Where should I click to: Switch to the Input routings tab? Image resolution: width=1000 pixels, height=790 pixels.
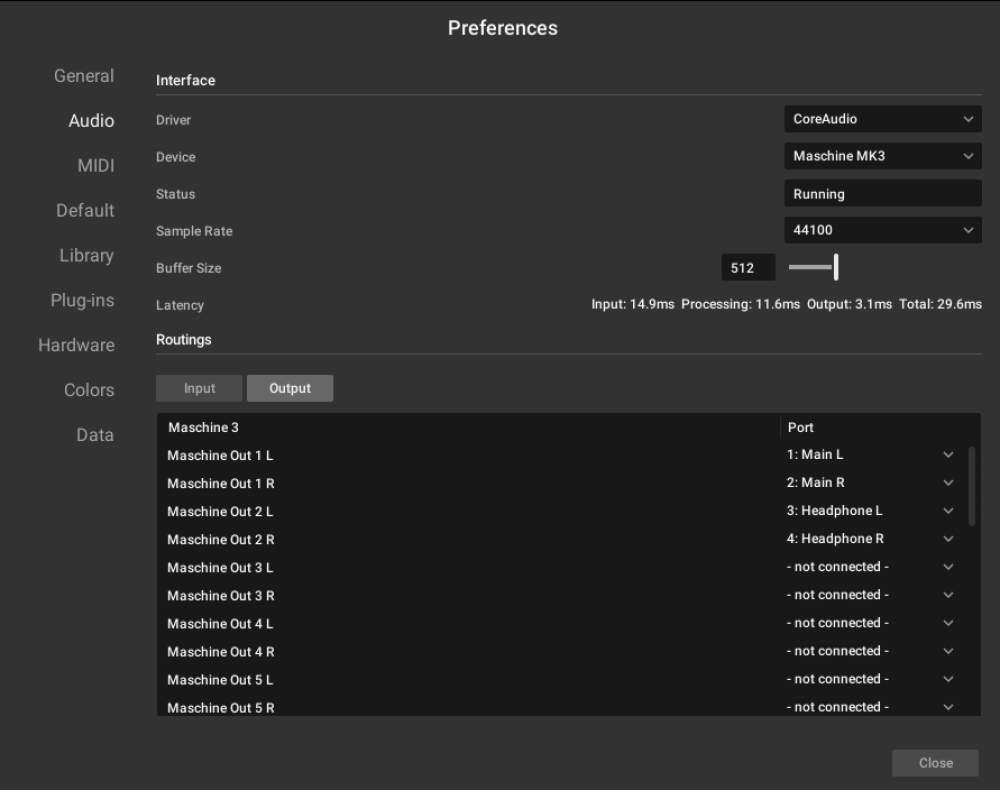199,388
